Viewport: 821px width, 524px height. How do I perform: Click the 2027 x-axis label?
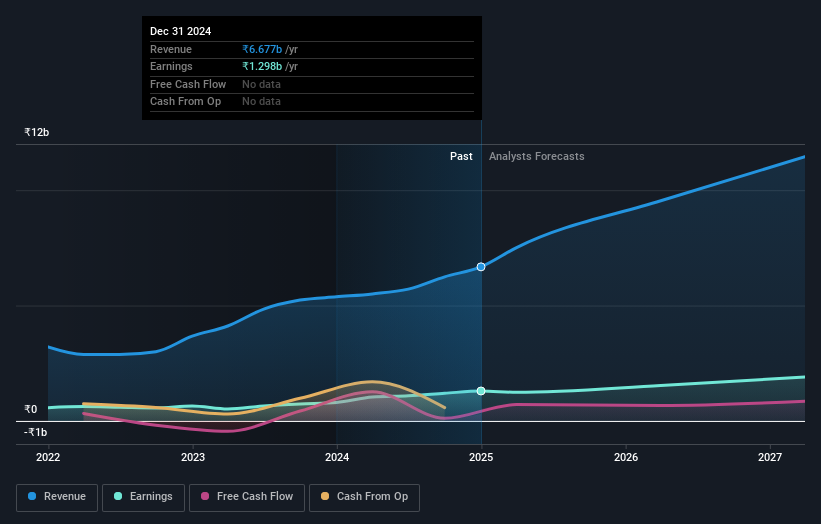tap(770, 458)
